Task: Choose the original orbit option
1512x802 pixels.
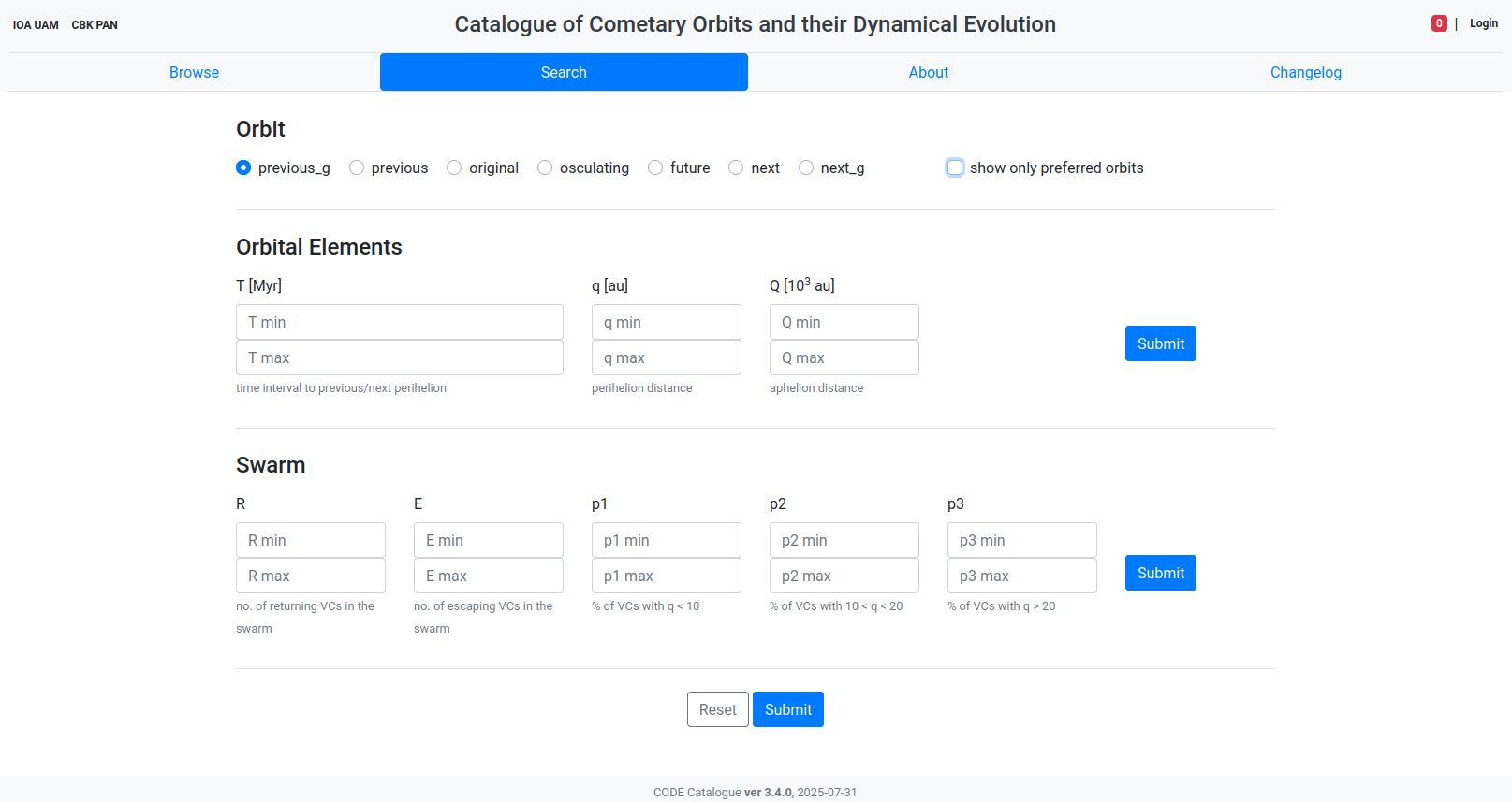Action: (454, 168)
